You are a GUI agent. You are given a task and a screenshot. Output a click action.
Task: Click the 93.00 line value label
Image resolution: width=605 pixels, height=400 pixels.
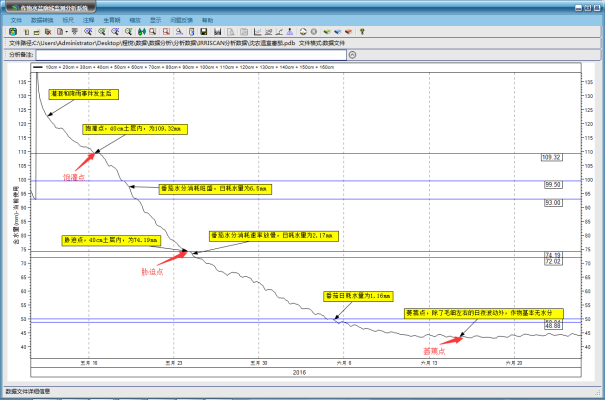pyautogui.click(x=553, y=203)
